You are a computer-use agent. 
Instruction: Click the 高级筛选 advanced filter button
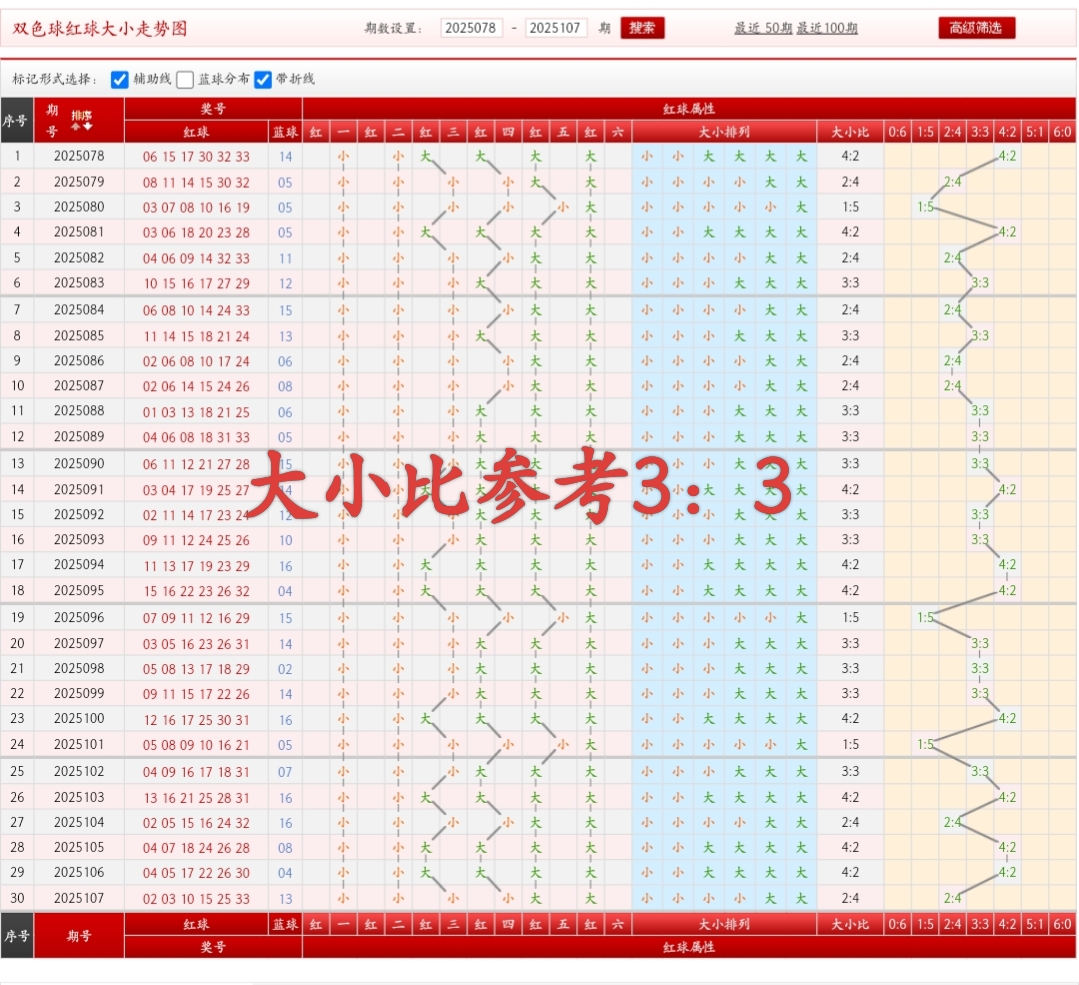click(975, 27)
